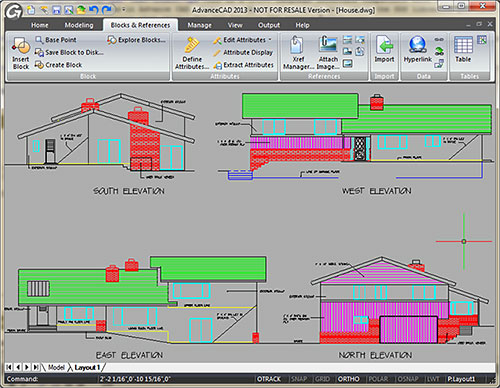Click the chain-link icon top of Data group
Image resolution: width=500 pixels, height=388 pixels.
pos(439,40)
